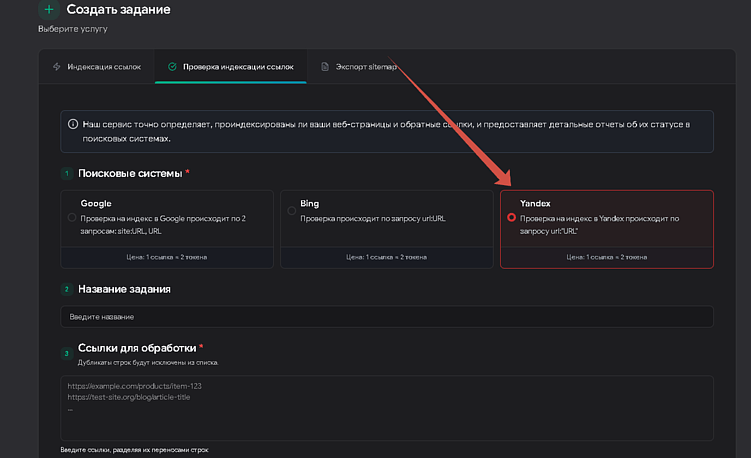Screen dimensions: 751x458
Task: Click the green plus icon beside Создать задание
Action: click(49, 10)
